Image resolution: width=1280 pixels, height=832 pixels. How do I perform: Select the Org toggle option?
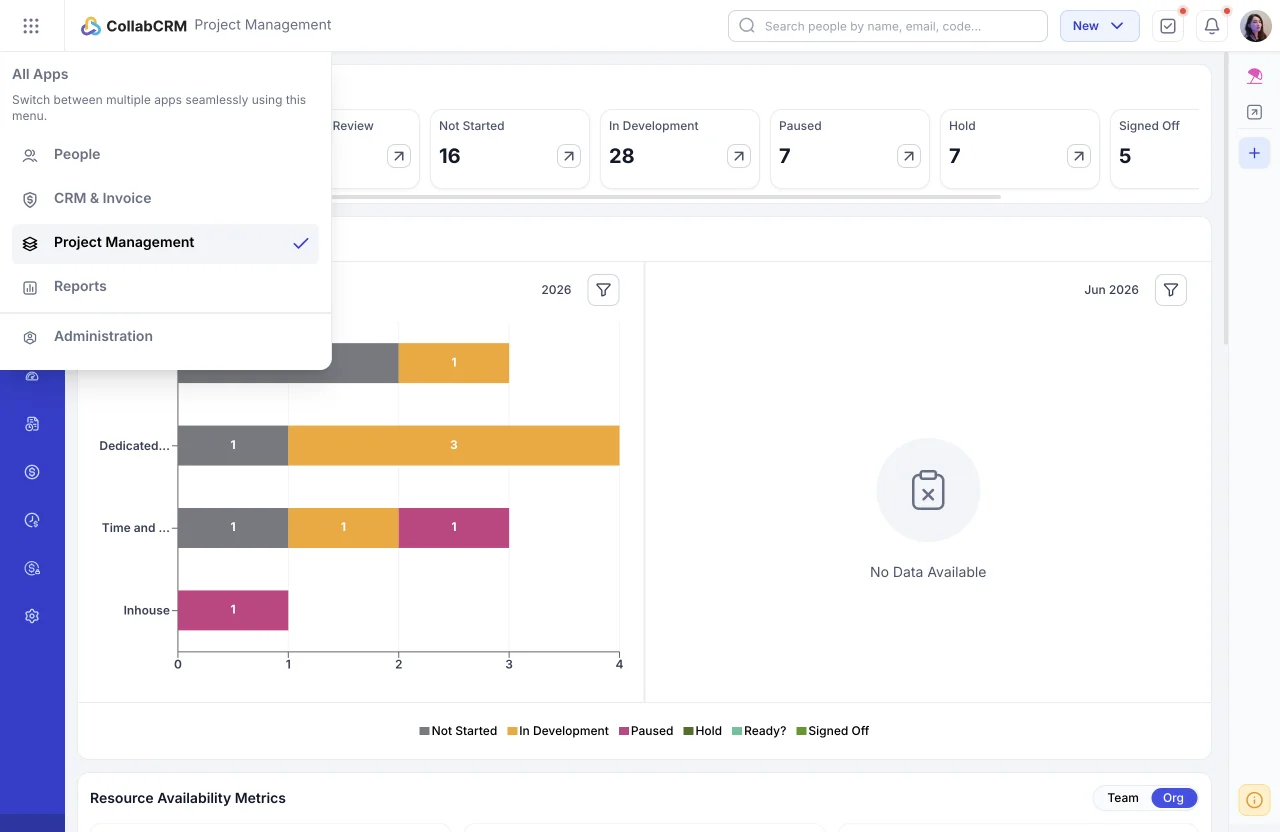pos(1174,798)
